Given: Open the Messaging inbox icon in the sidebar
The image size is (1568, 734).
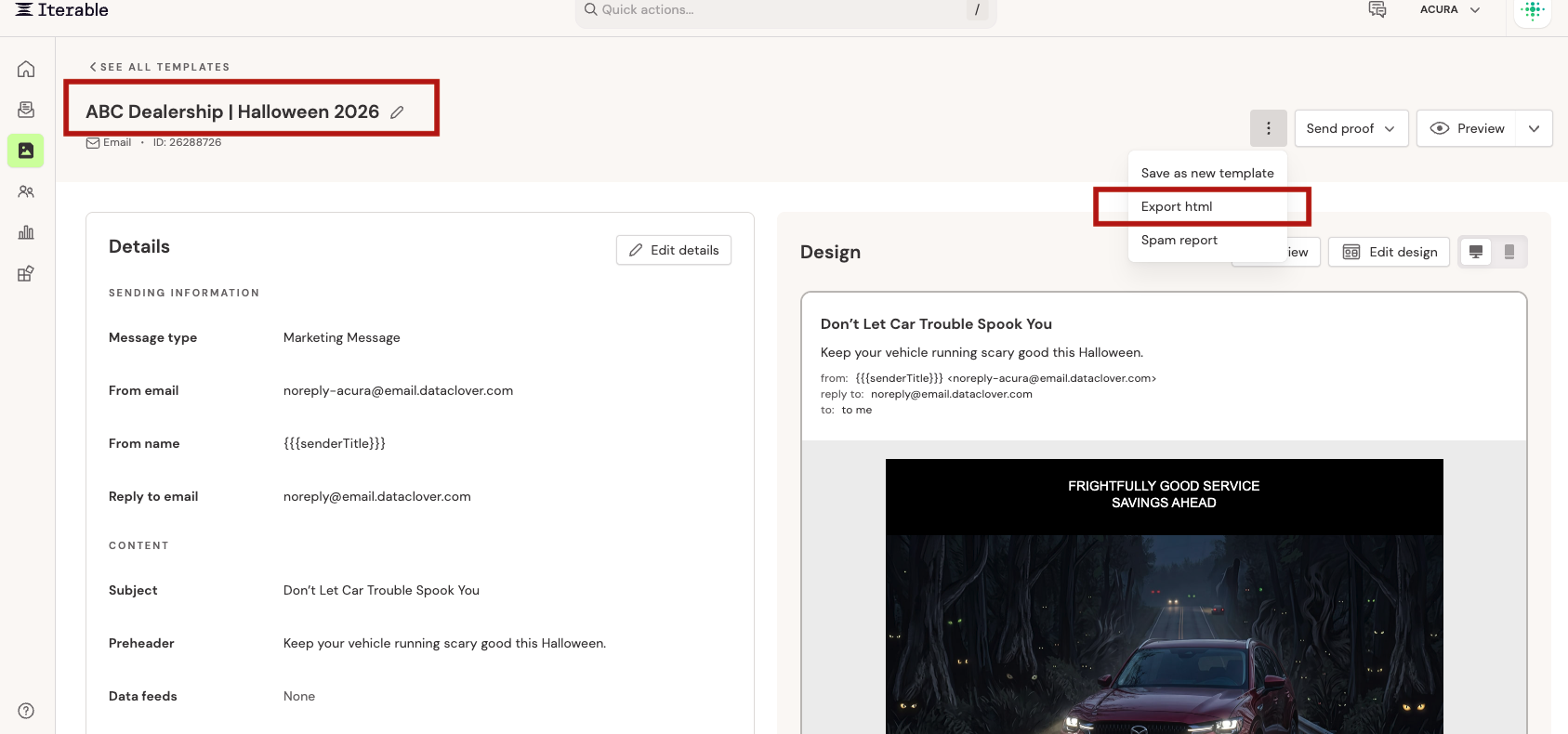Looking at the screenshot, I should pos(26,110).
